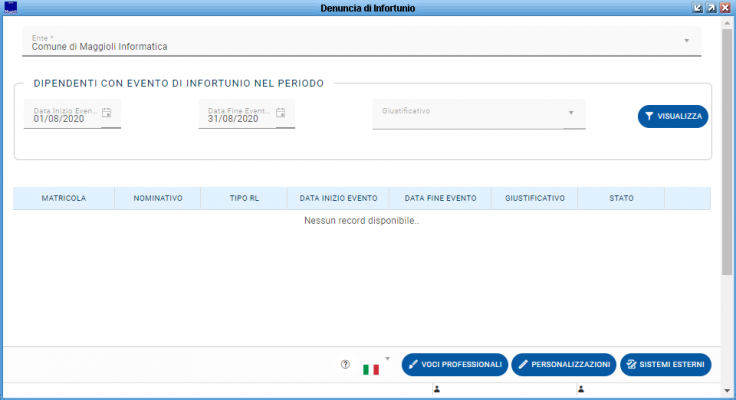Click the 'Dipendenti con evento di infortunio' heading
Screen dimensions: 736x400
[179, 84]
